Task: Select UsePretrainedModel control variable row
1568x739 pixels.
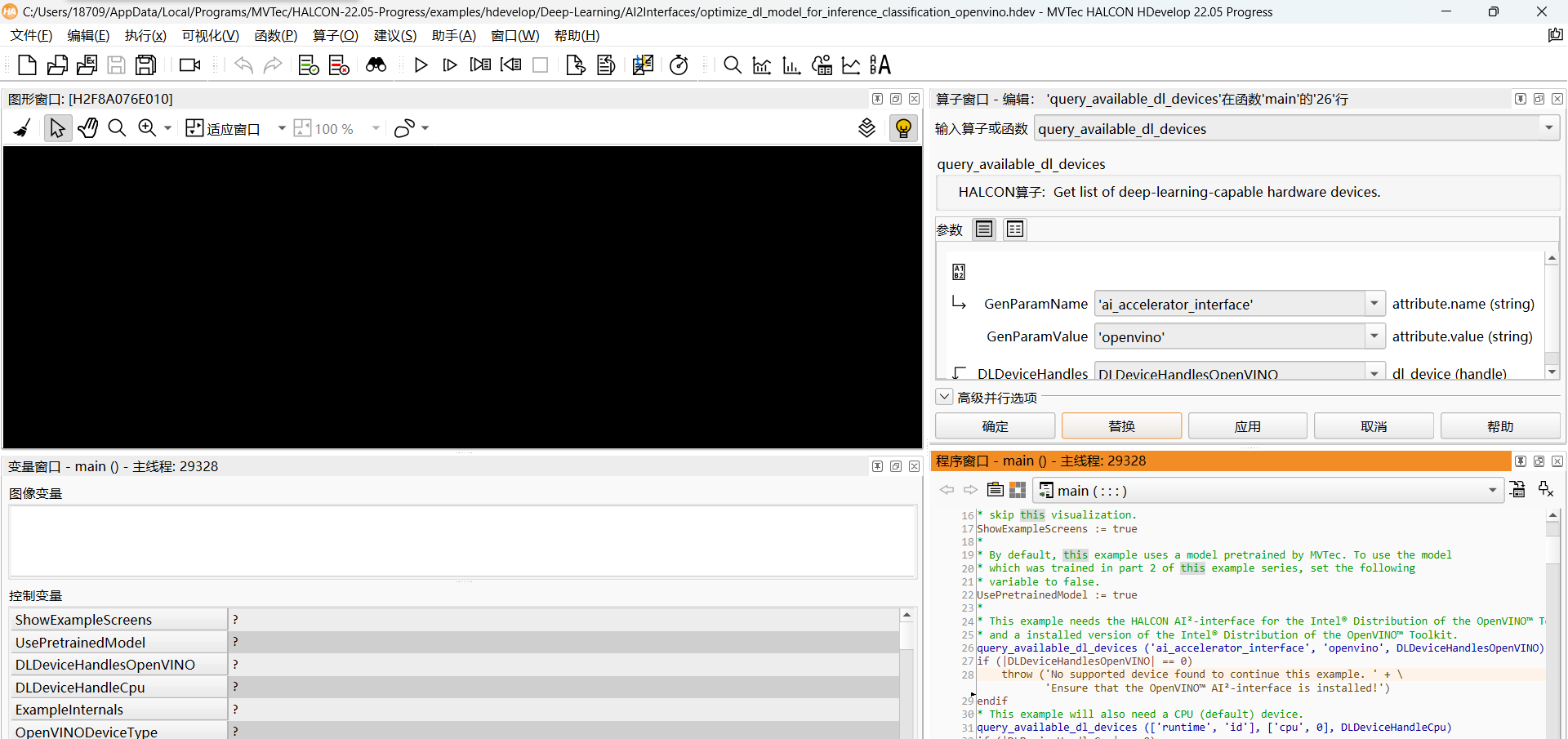Action: click(x=456, y=643)
